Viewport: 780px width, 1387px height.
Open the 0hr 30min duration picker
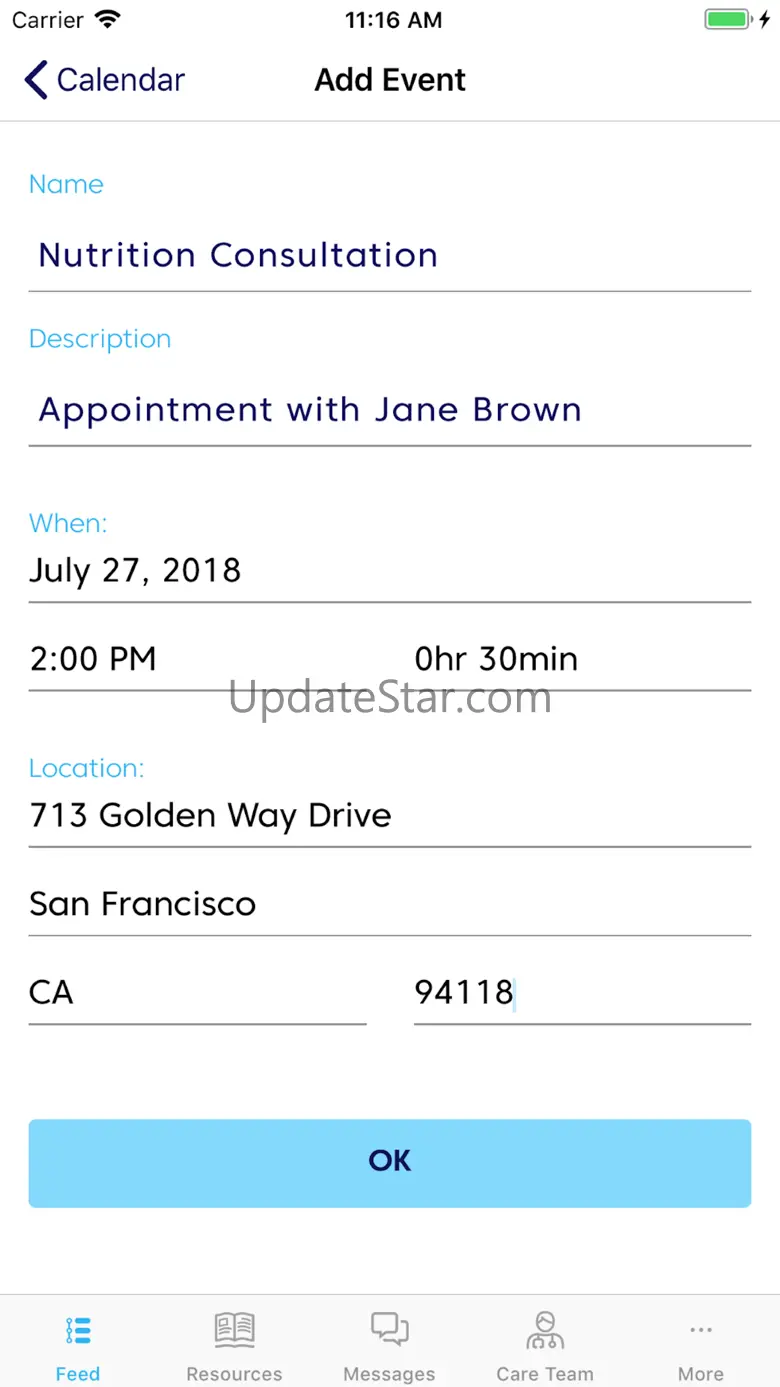582,659
